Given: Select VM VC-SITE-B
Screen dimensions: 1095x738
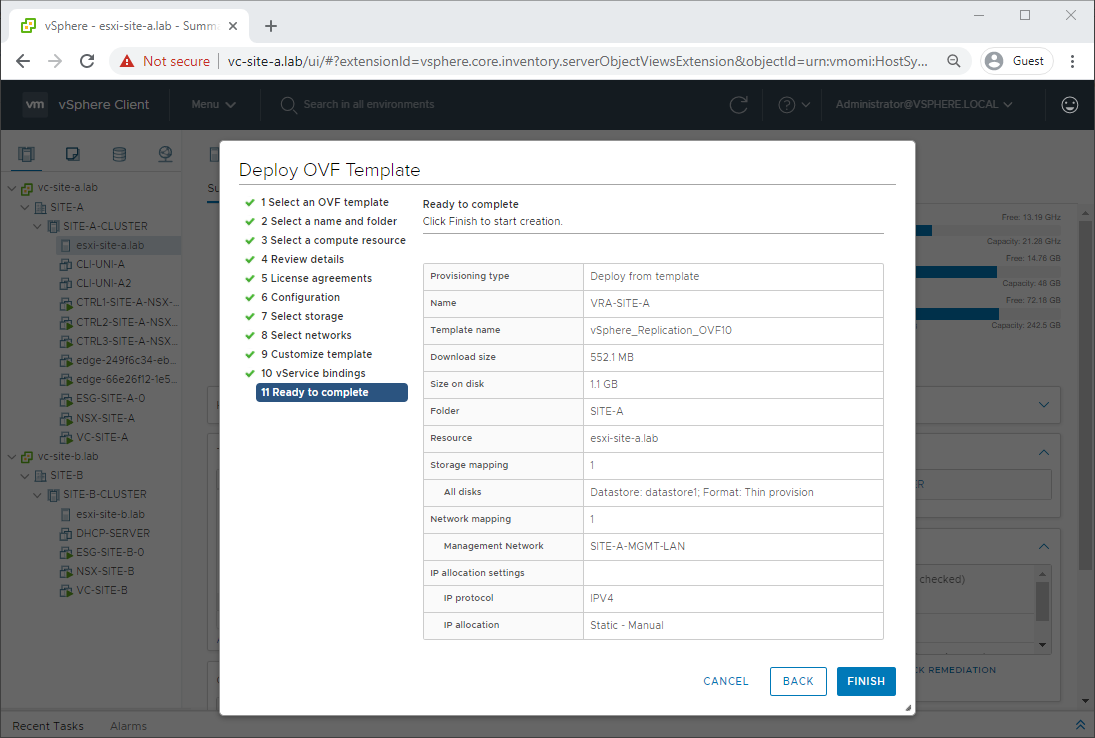Looking at the screenshot, I should 101,590.
